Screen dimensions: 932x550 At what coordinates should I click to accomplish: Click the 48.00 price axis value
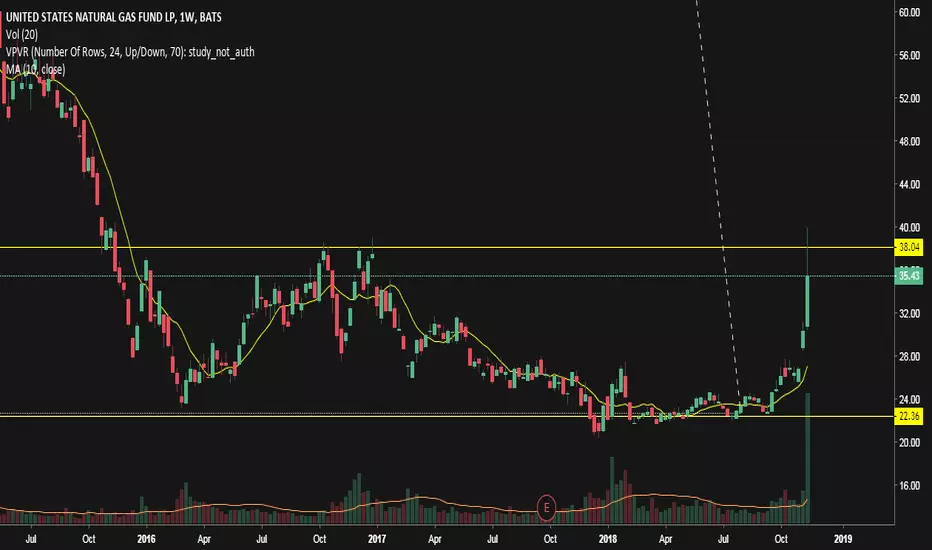[909, 142]
